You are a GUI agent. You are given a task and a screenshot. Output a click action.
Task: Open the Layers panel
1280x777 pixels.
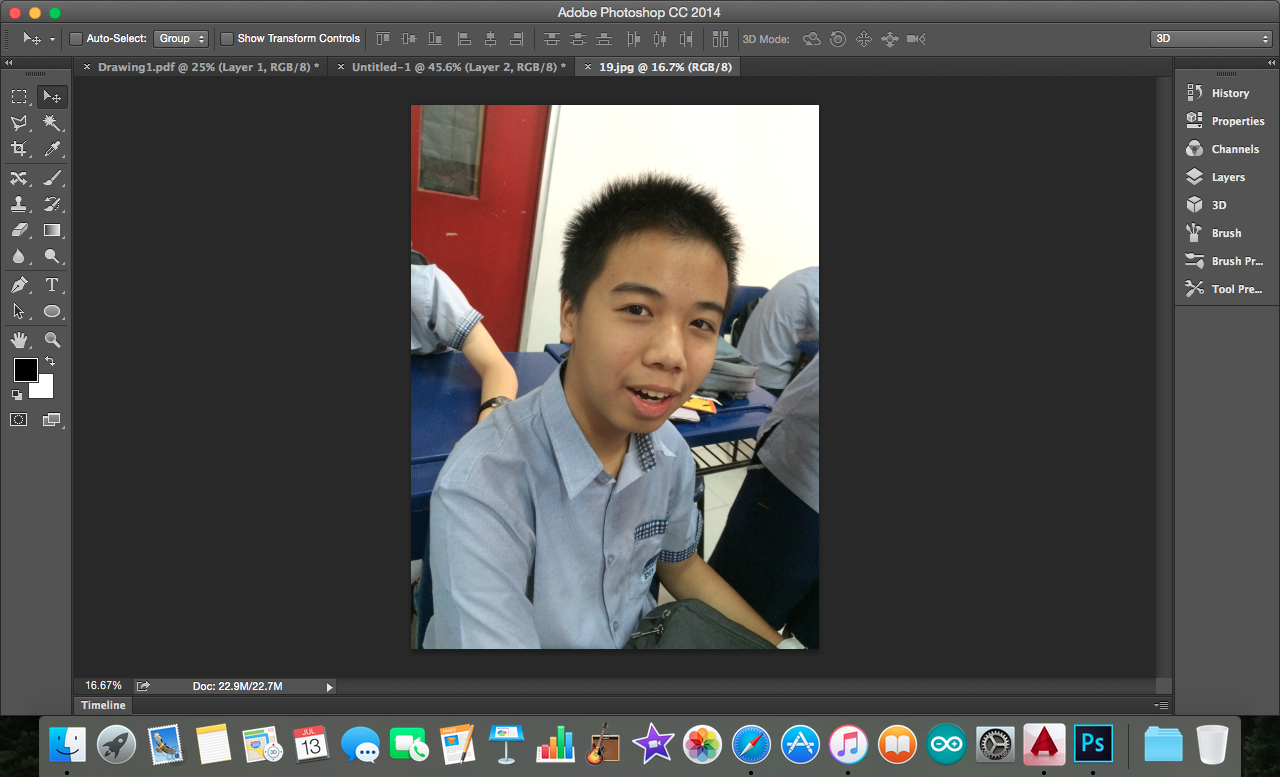1226,177
